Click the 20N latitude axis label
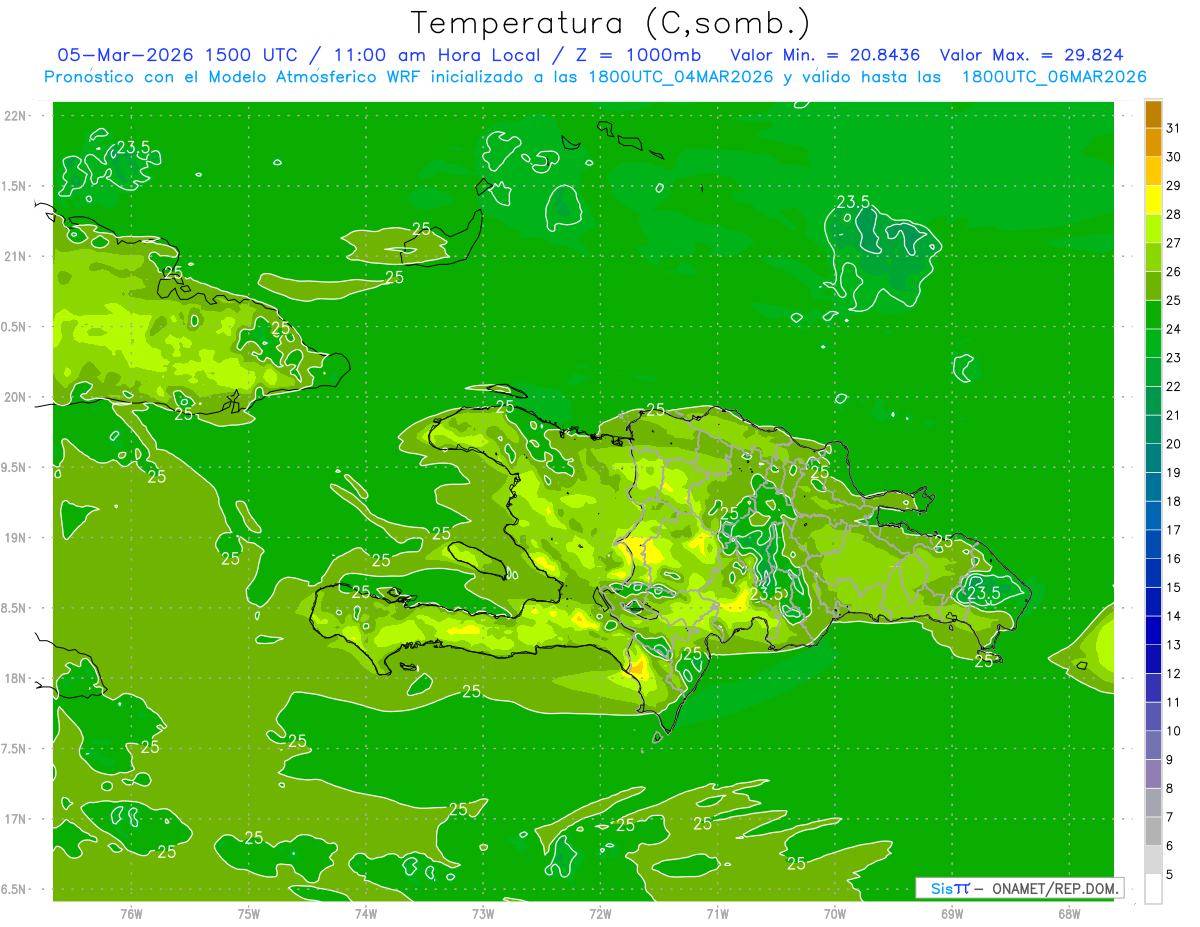 [15, 397]
